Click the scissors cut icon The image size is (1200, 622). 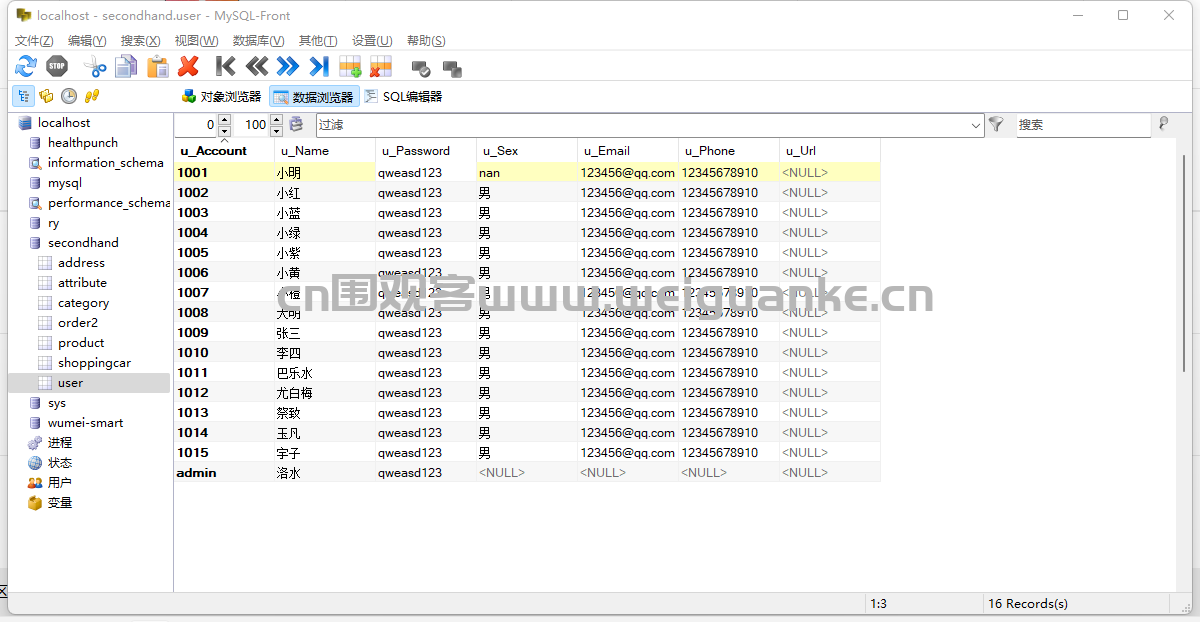95,67
